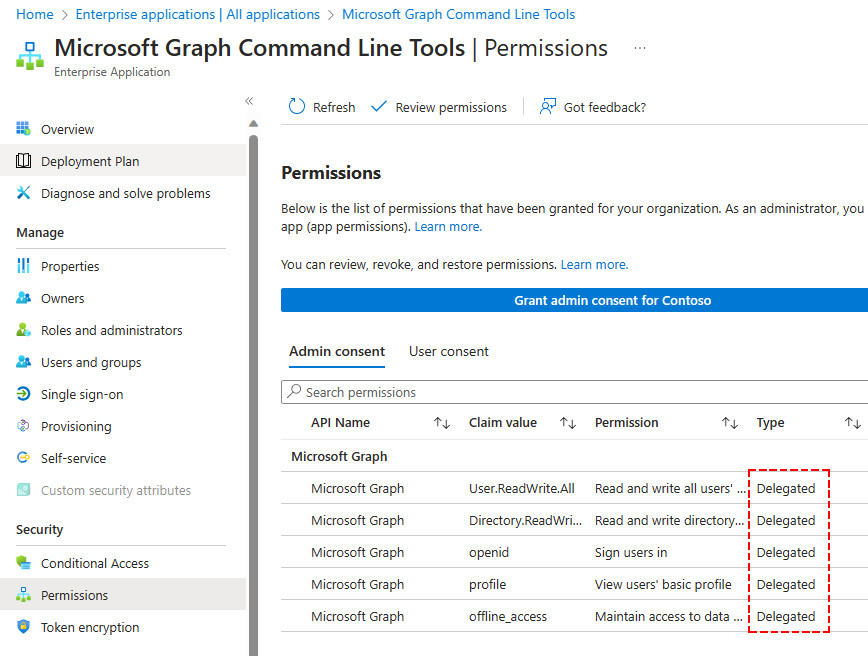Click the Refresh icon in the toolbar

(x=297, y=106)
